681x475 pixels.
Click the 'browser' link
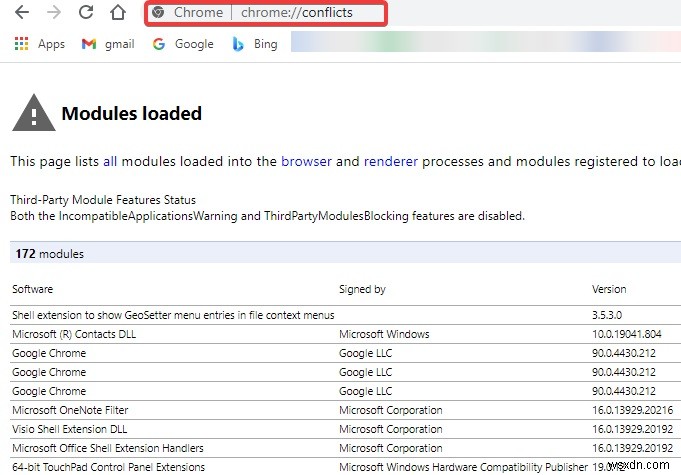point(306,162)
